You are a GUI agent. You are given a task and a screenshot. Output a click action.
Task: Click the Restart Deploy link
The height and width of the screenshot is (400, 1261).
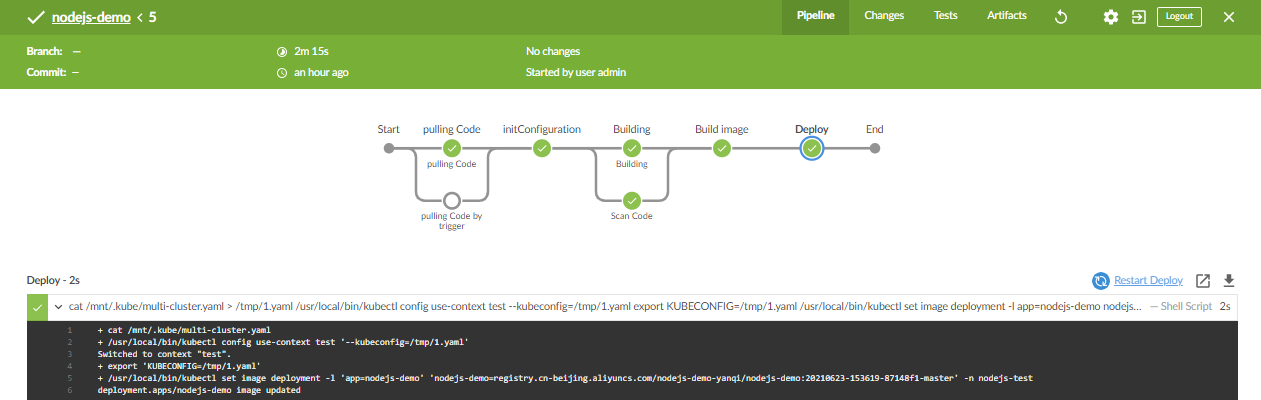(x=1149, y=281)
